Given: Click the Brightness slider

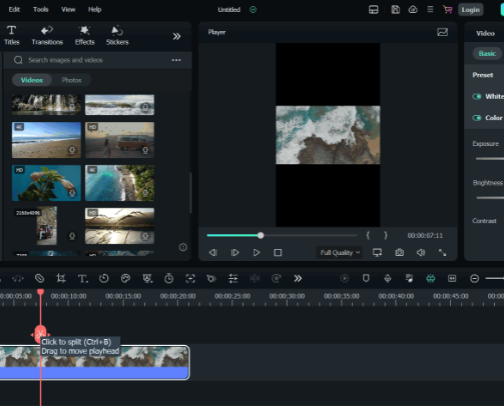Looking at the screenshot, I should [x=490, y=198].
